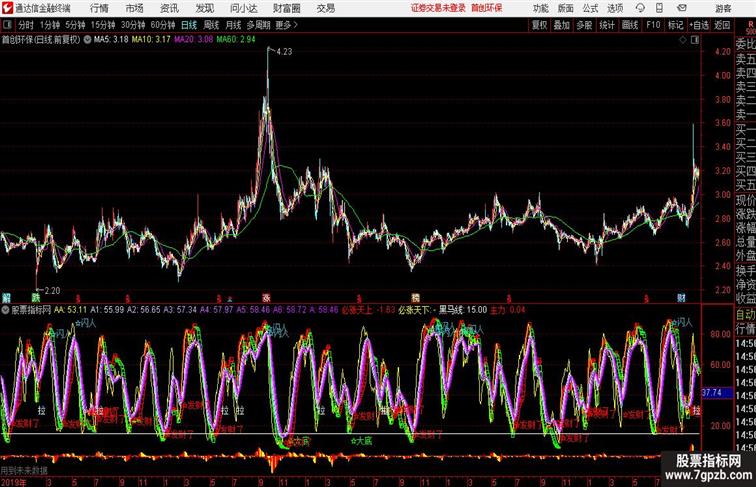Viewport: 756px width, 487px height.
Task: Open the 财富圈 menu
Action: (286, 8)
